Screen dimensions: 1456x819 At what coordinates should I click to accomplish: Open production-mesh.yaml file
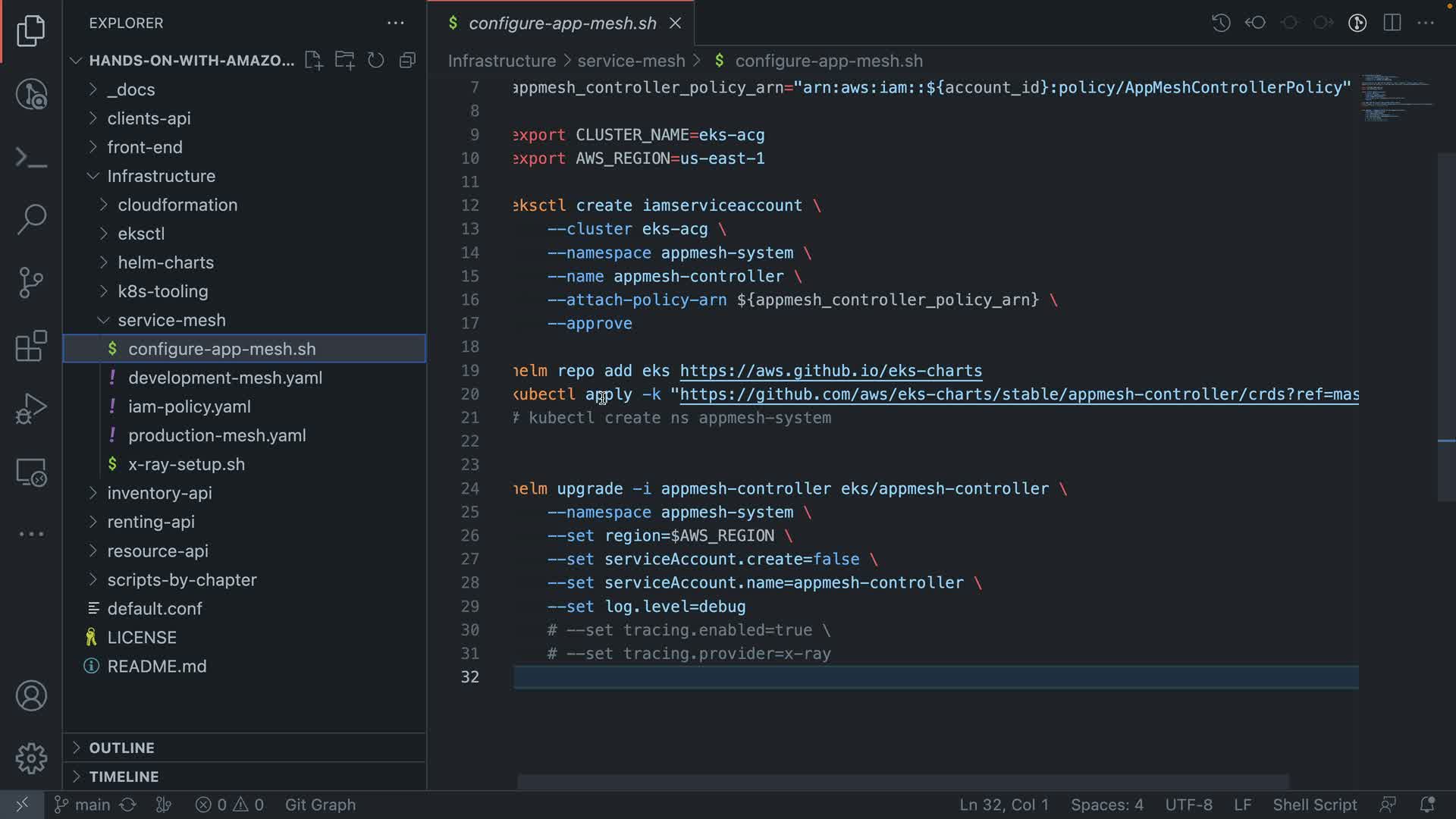[x=217, y=435]
